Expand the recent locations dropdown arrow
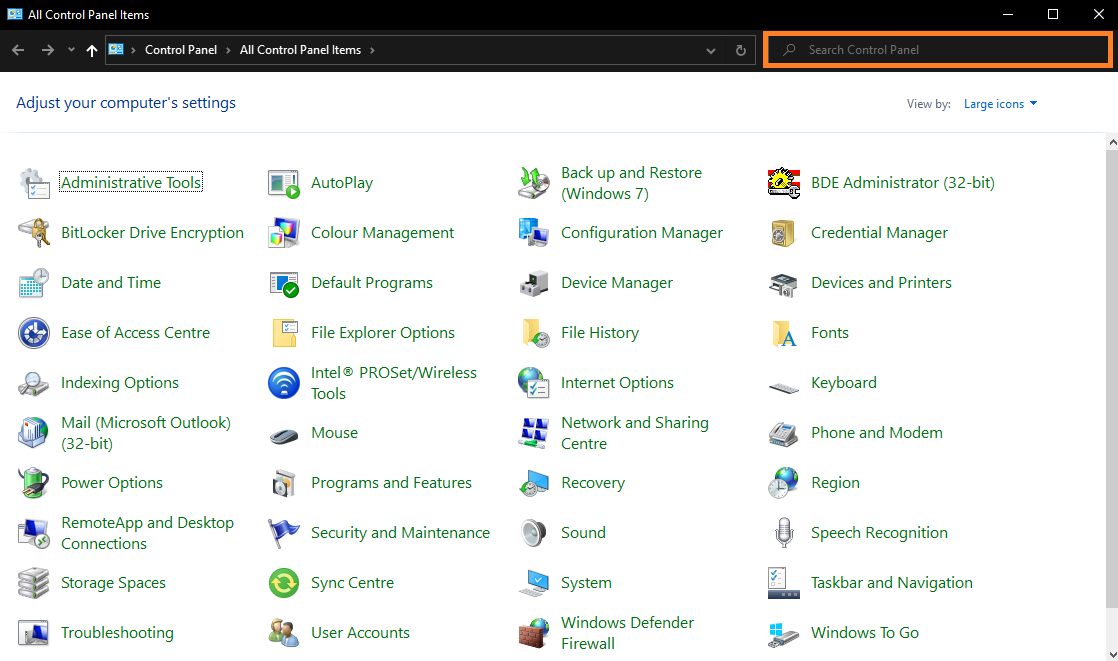The image size is (1118, 661). click(x=71, y=50)
